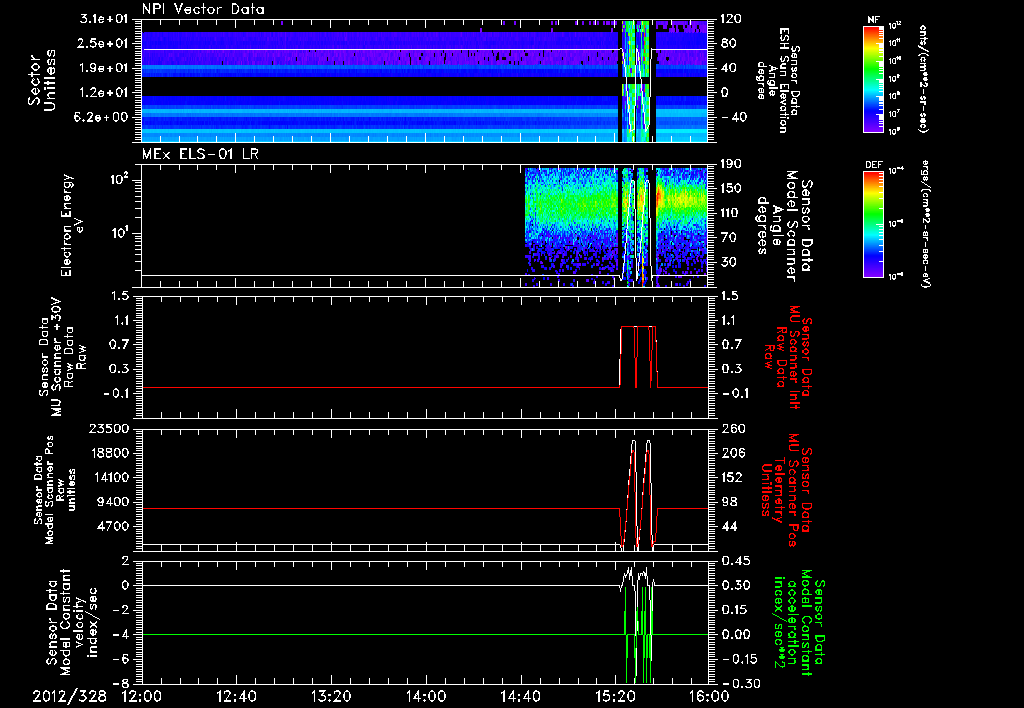This screenshot has height=708, width=1024.
Task: Select the 15:20 time axis label
Action: (x=614, y=695)
